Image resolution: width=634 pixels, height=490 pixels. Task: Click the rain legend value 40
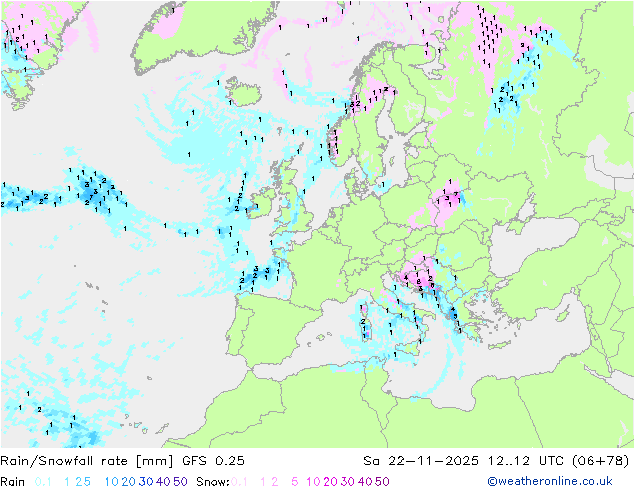(x=163, y=482)
